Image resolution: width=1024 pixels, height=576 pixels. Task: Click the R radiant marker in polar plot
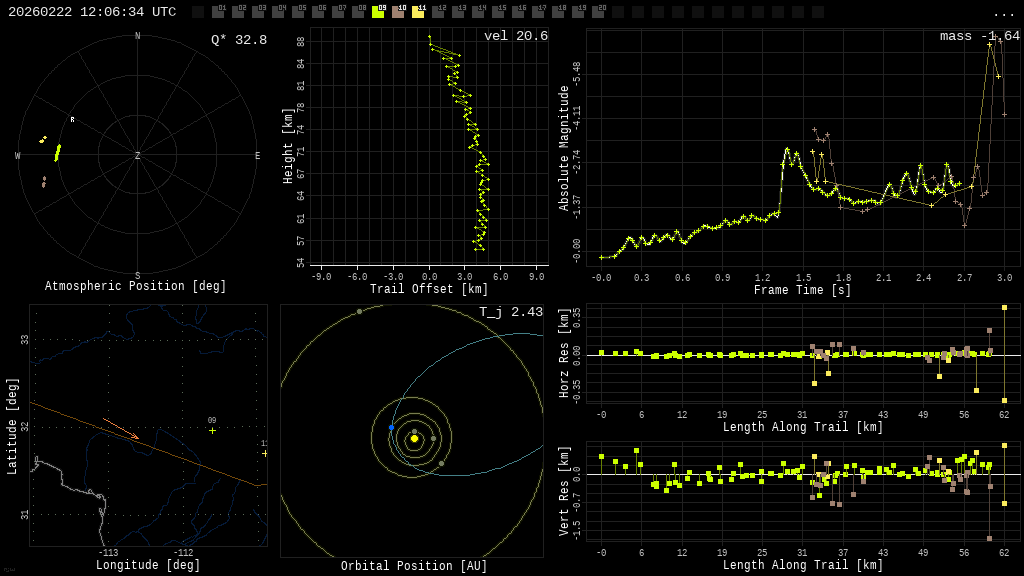(72, 120)
